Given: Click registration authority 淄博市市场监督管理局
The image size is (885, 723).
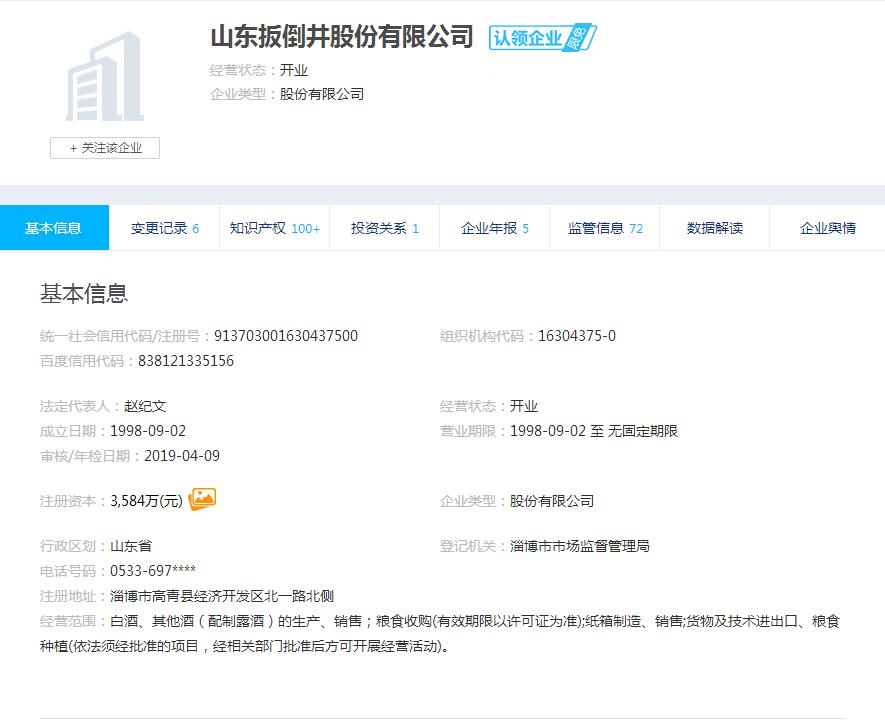Looking at the screenshot, I should pos(580,546).
